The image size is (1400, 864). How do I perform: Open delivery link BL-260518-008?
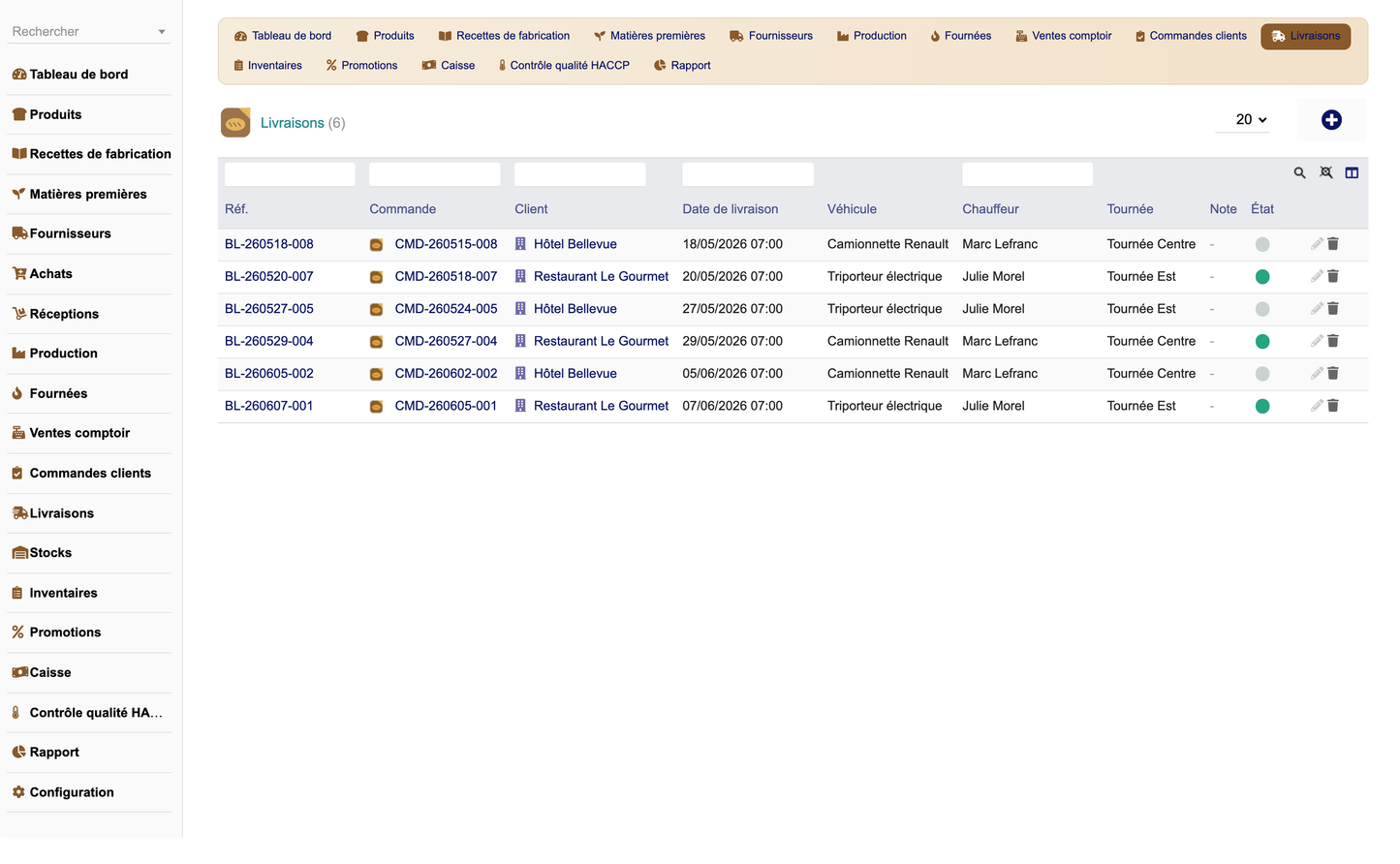[269, 244]
